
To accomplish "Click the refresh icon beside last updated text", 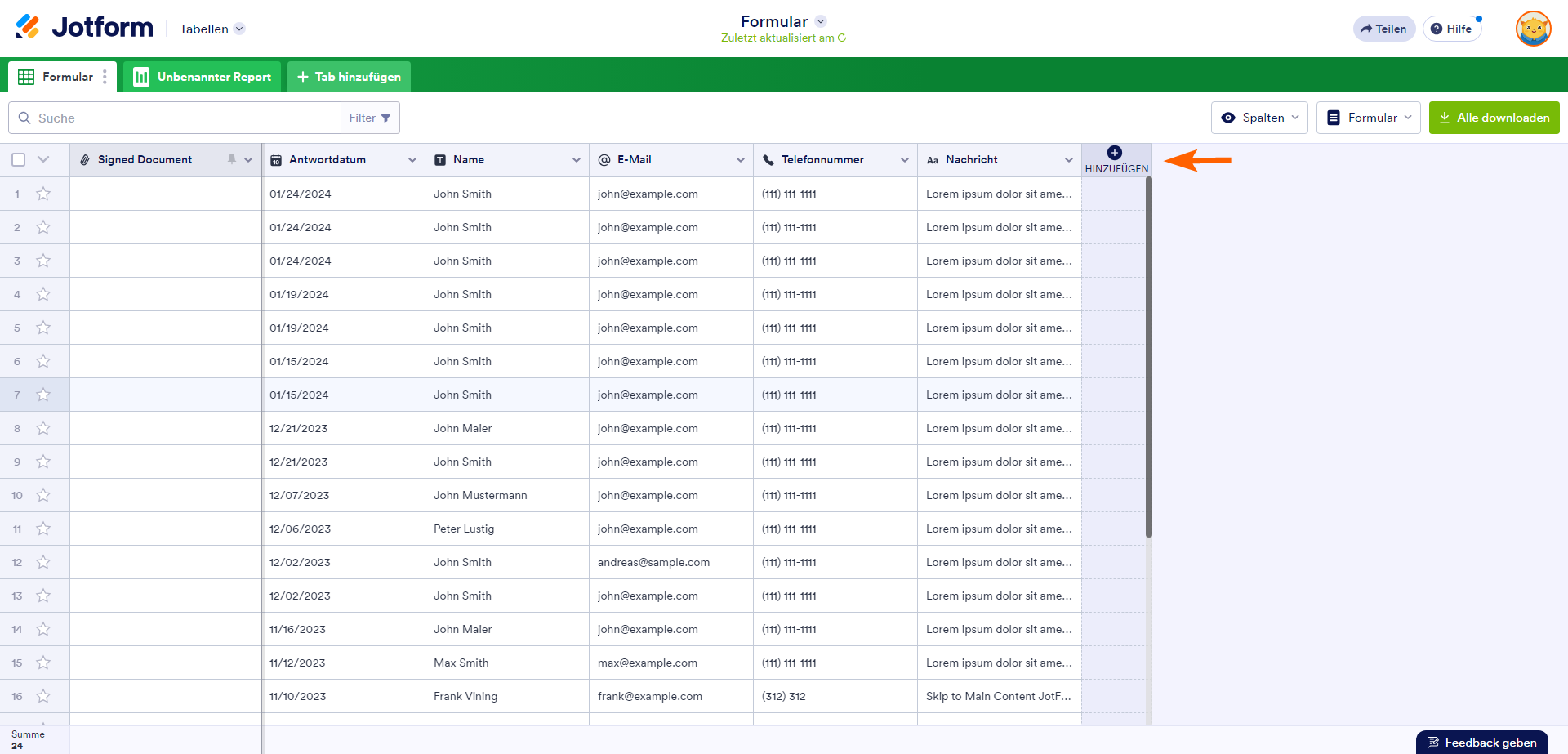I will [842, 38].
